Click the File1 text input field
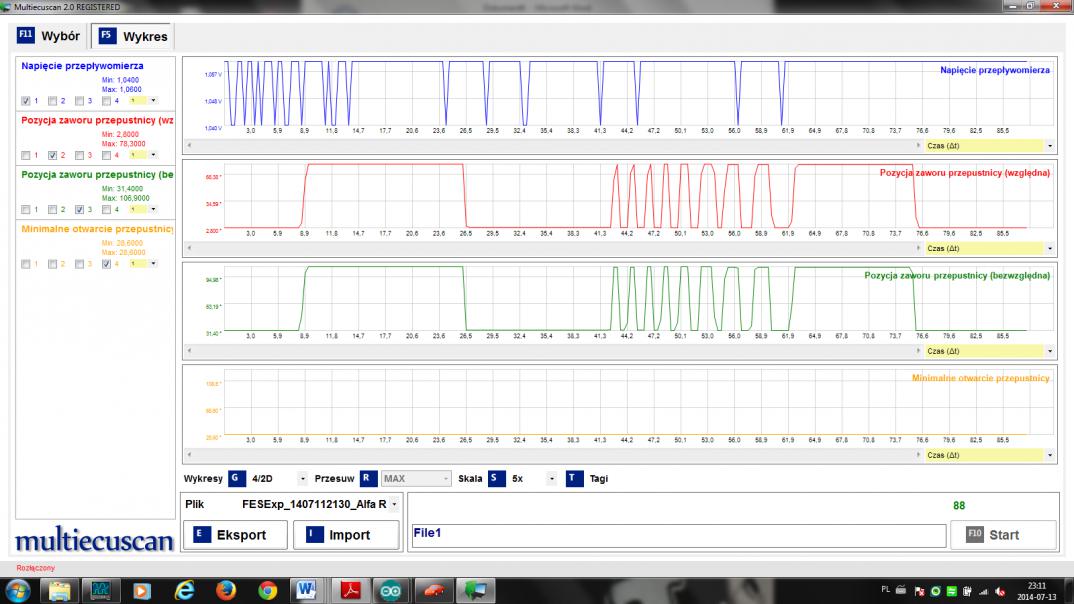Viewport: 1074px width, 604px height. (678, 536)
